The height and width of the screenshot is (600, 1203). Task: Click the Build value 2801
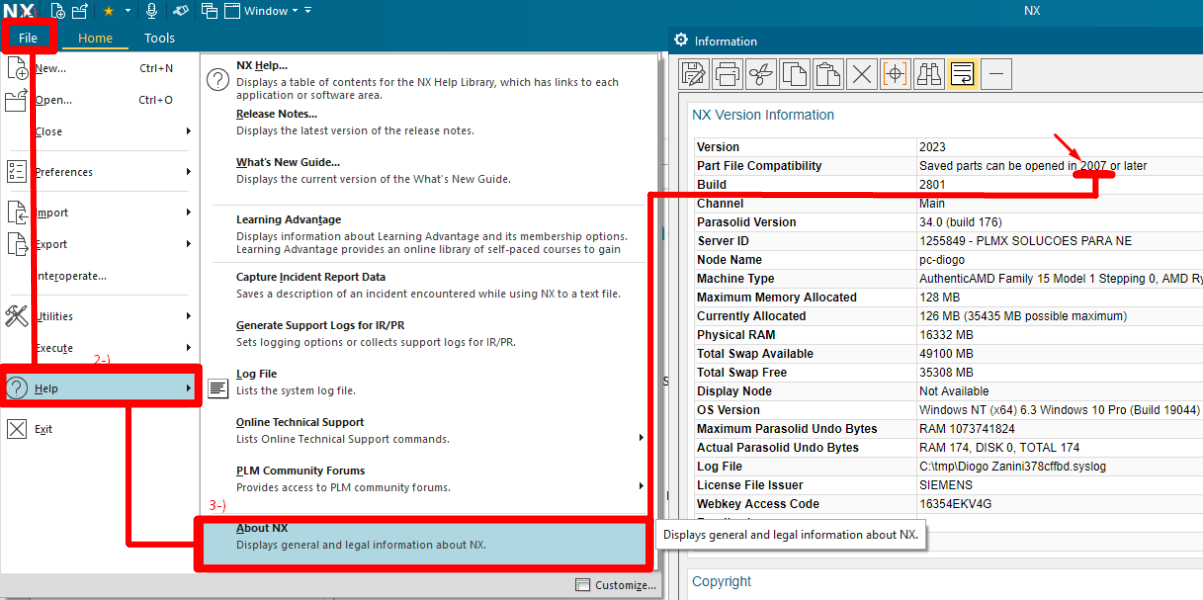[x=932, y=185]
